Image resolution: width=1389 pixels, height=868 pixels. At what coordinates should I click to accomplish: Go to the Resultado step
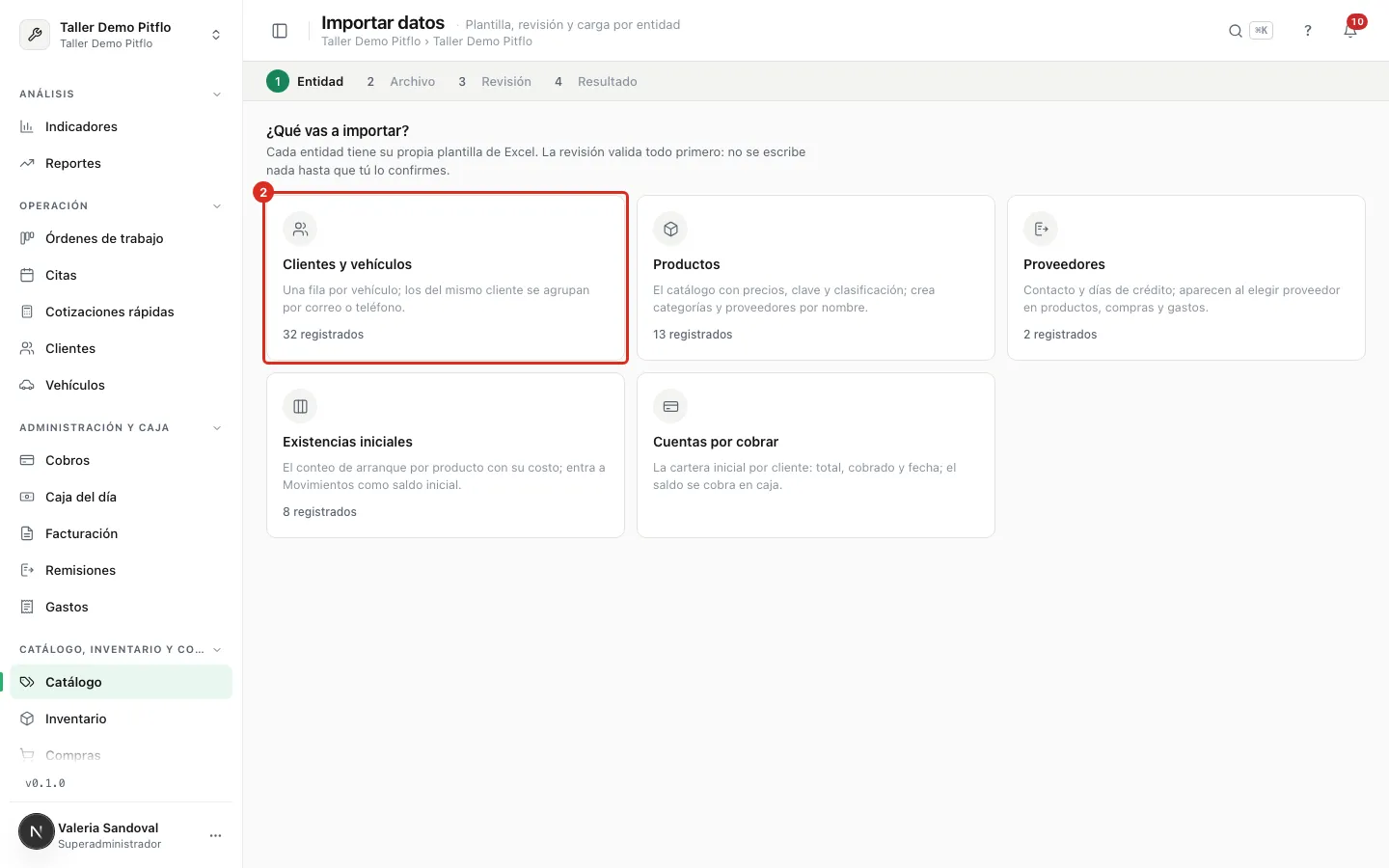pyautogui.click(x=595, y=82)
